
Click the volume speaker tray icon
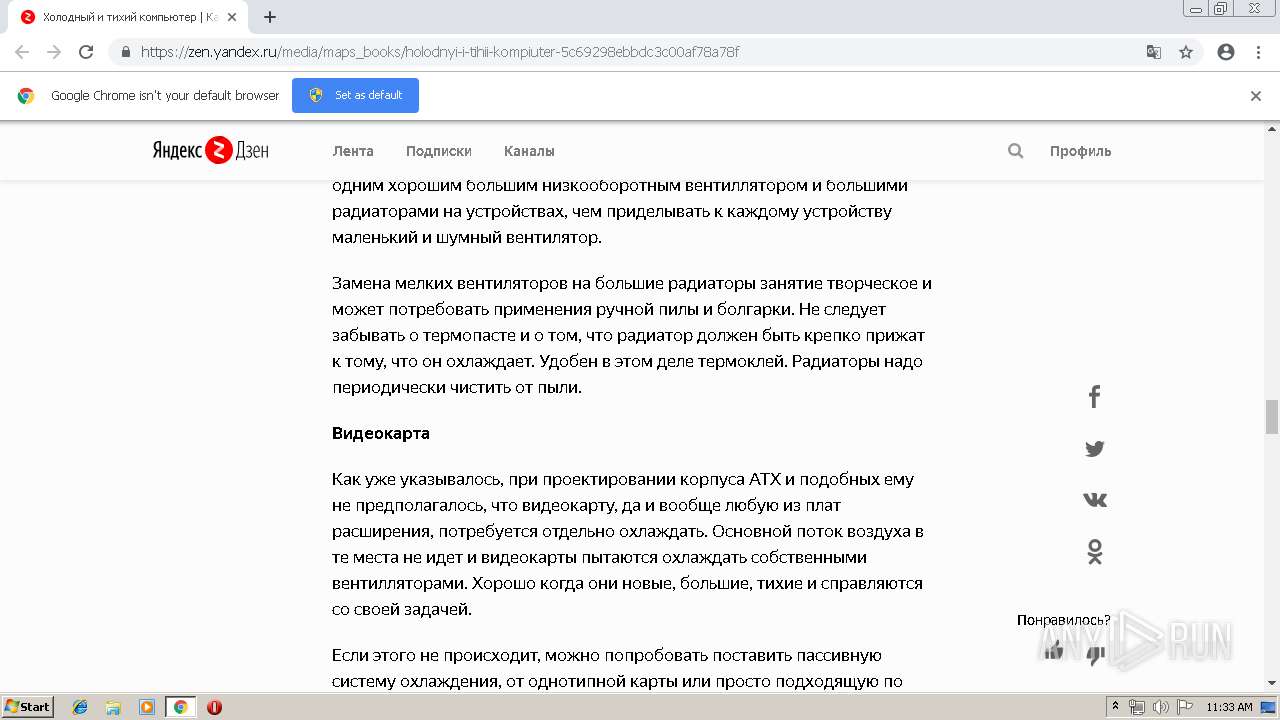tap(1160, 707)
